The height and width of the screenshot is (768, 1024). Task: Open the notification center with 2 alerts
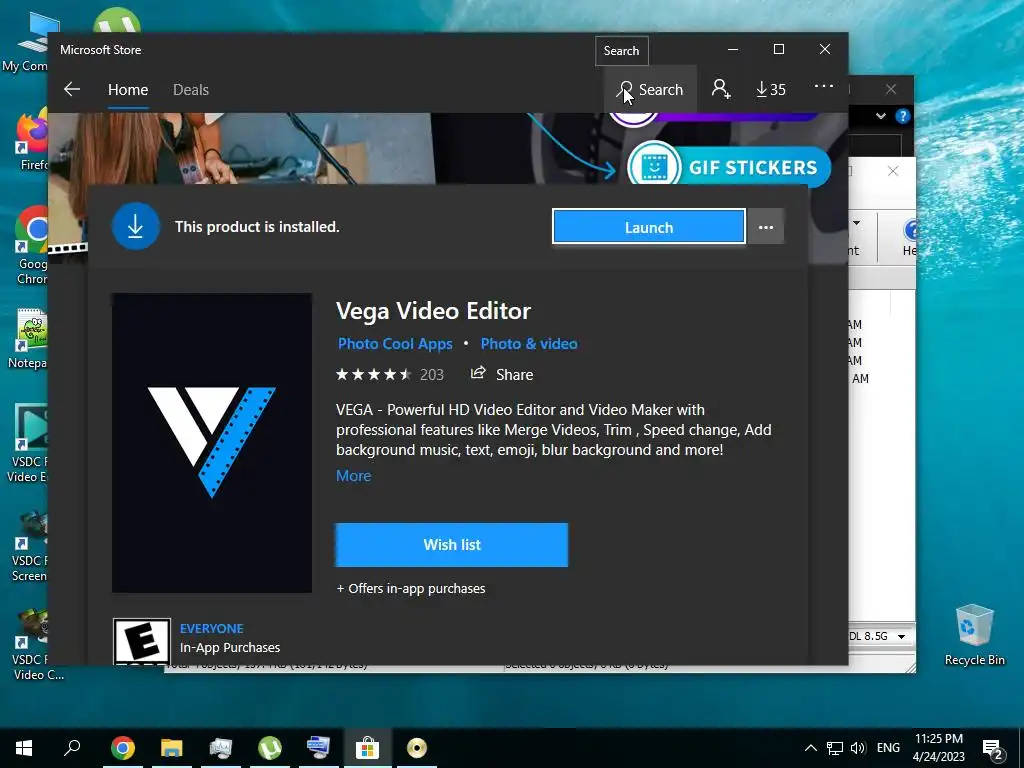tap(993, 749)
